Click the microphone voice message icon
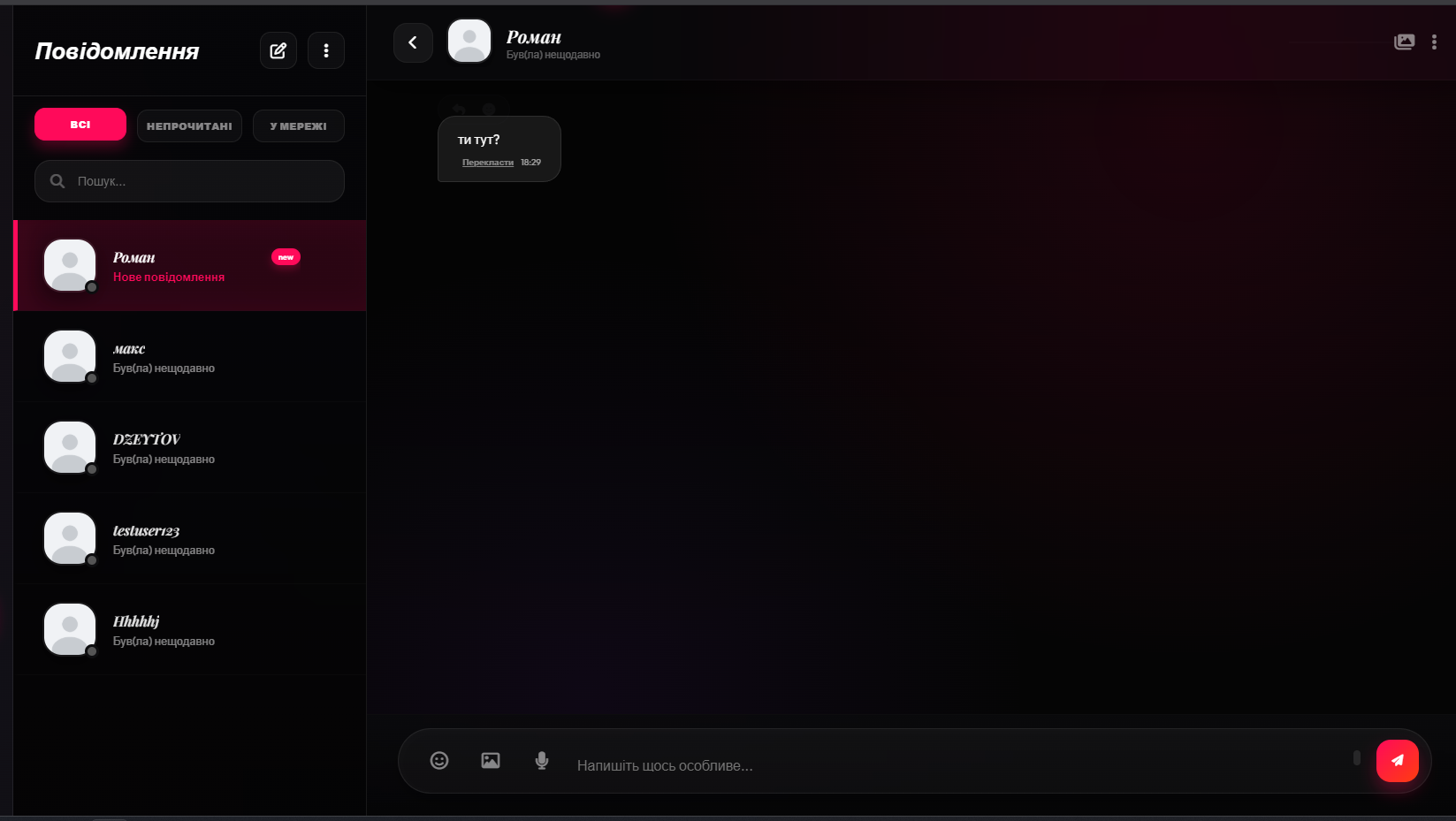 [x=542, y=761]
